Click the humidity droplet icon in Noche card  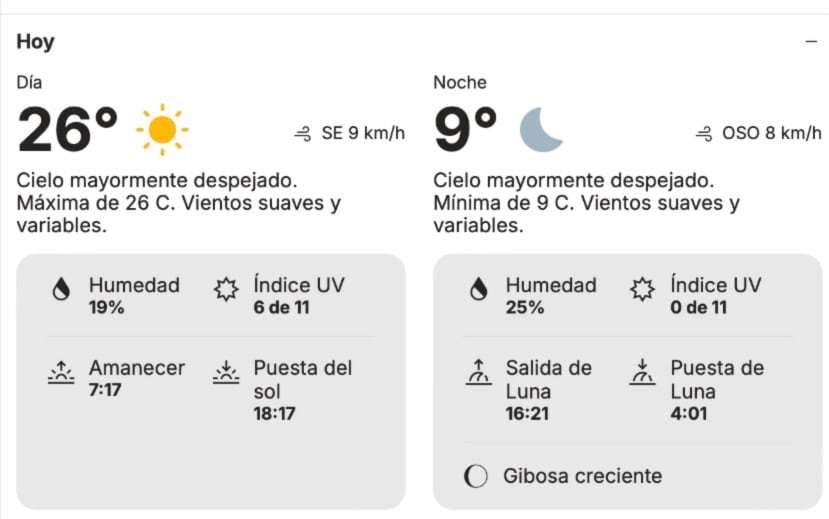tap(478, 290)
